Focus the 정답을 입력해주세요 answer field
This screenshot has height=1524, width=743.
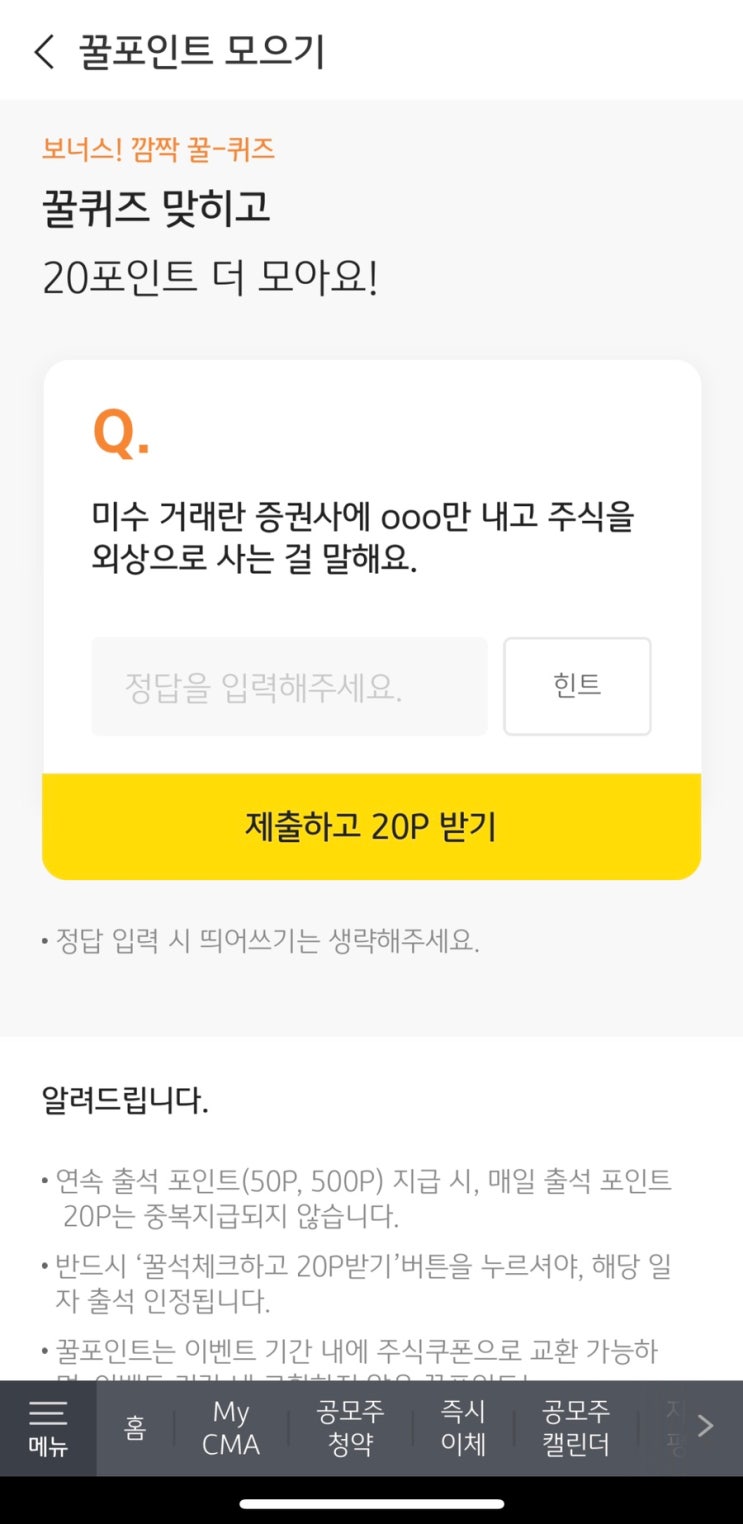pyautogui.click(x=289, y=686)
